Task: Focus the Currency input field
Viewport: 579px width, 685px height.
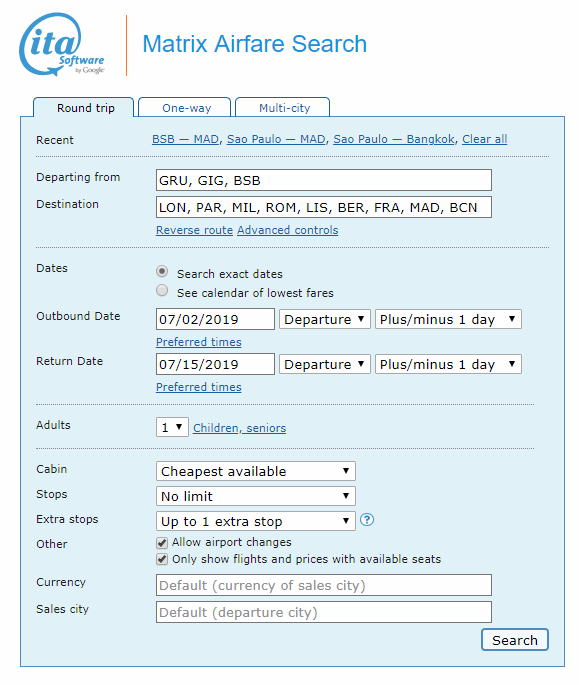Action: click(x=324, y=585)
